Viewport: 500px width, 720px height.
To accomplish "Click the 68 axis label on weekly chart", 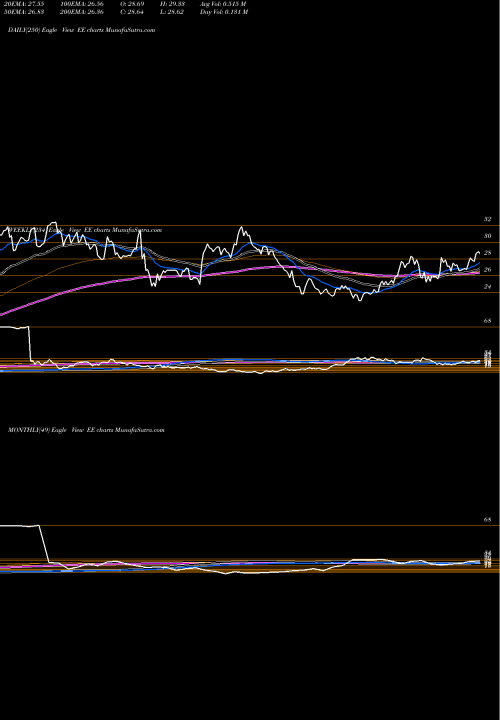I will point(488,321).
